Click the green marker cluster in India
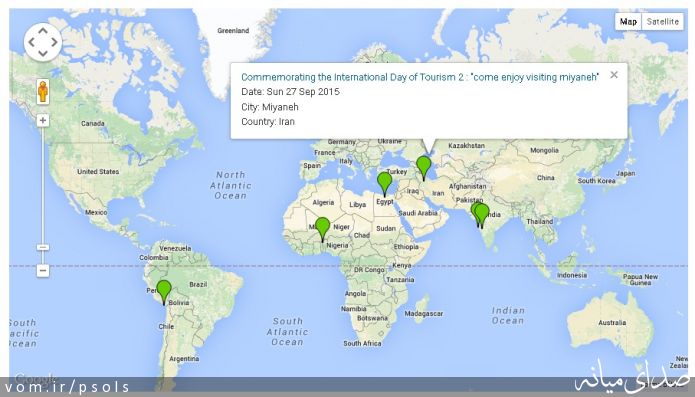The height and width of the screenshot is (397, 695). [480, 215]
